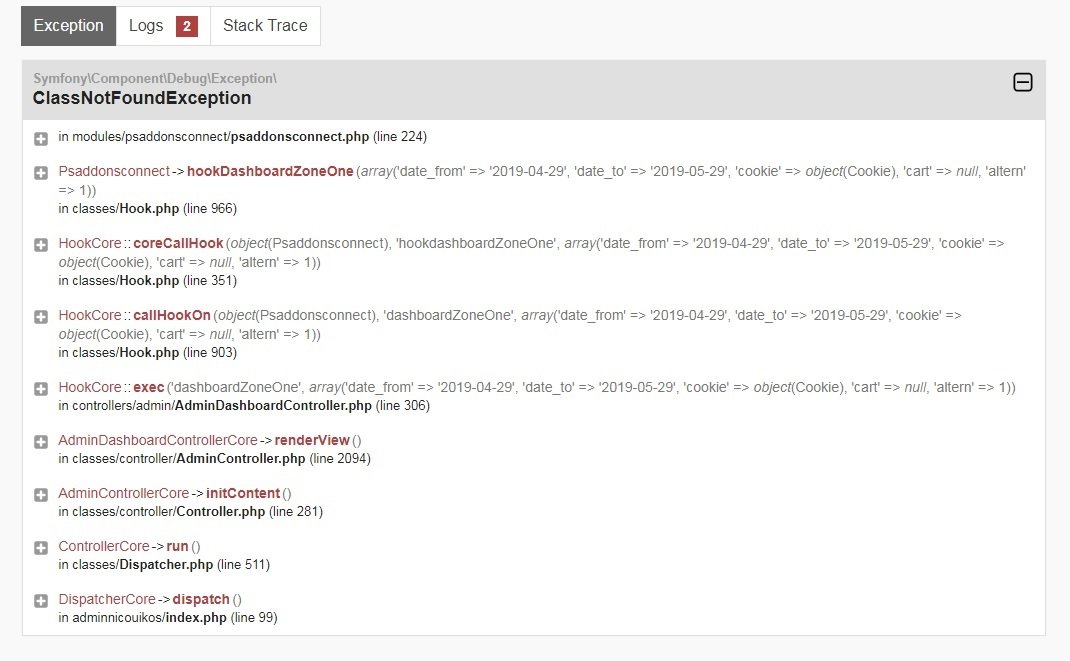Image resolution: width=1070 pixels, height=661 pixels.
Task: Select the Exception tab
Action: coord(68,26)
